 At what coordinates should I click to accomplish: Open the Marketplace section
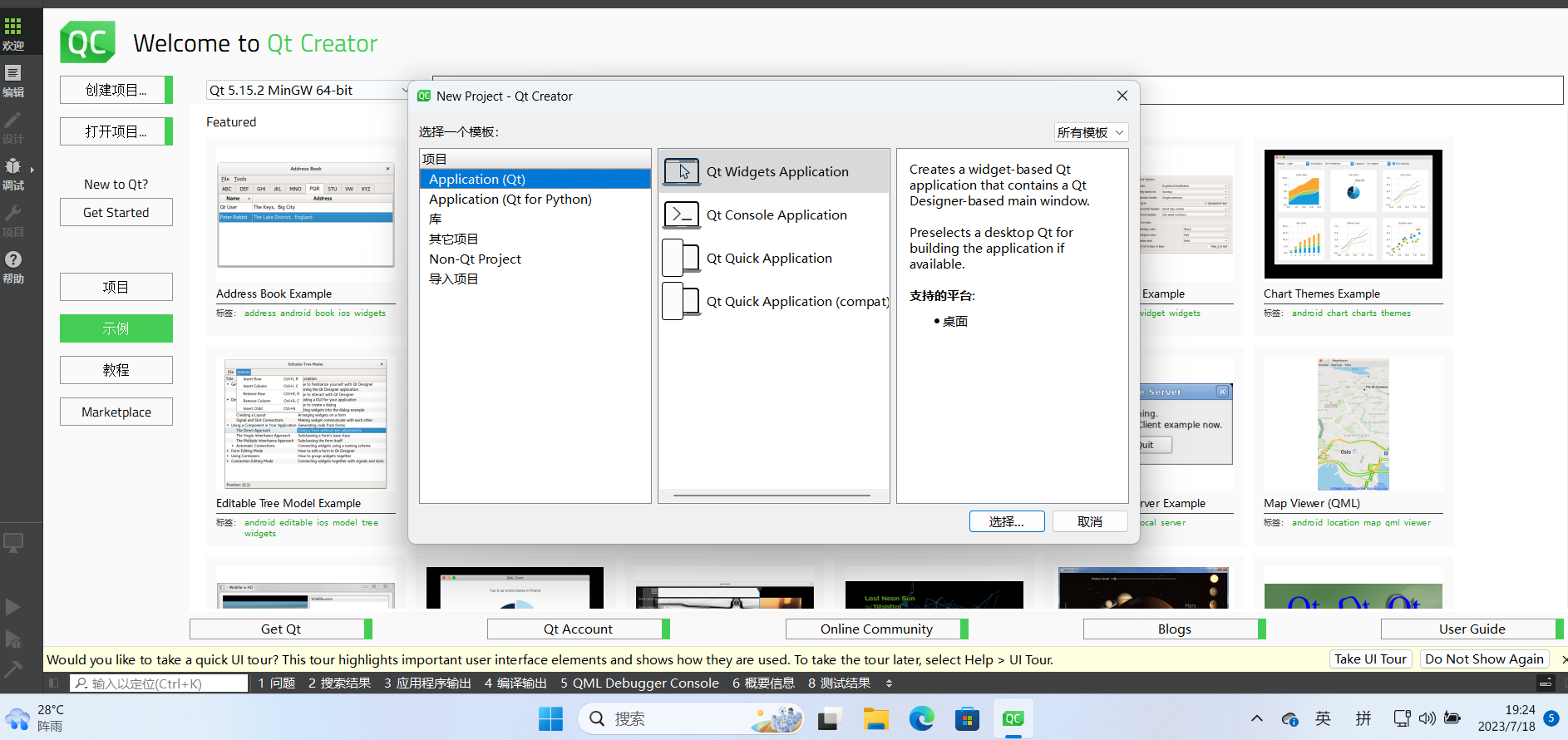coord(116,412)
